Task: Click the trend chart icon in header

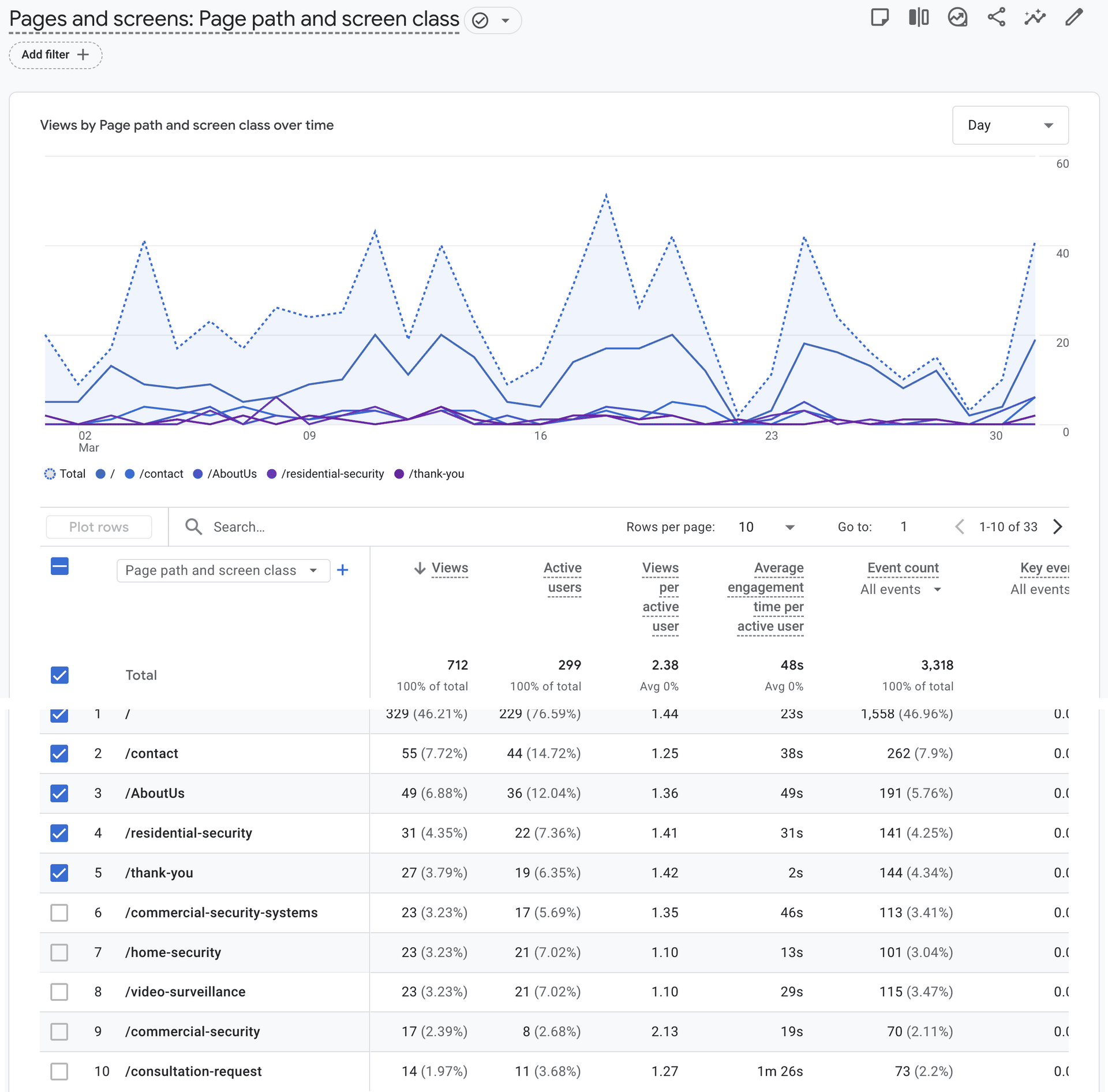Action: (957, 17)
